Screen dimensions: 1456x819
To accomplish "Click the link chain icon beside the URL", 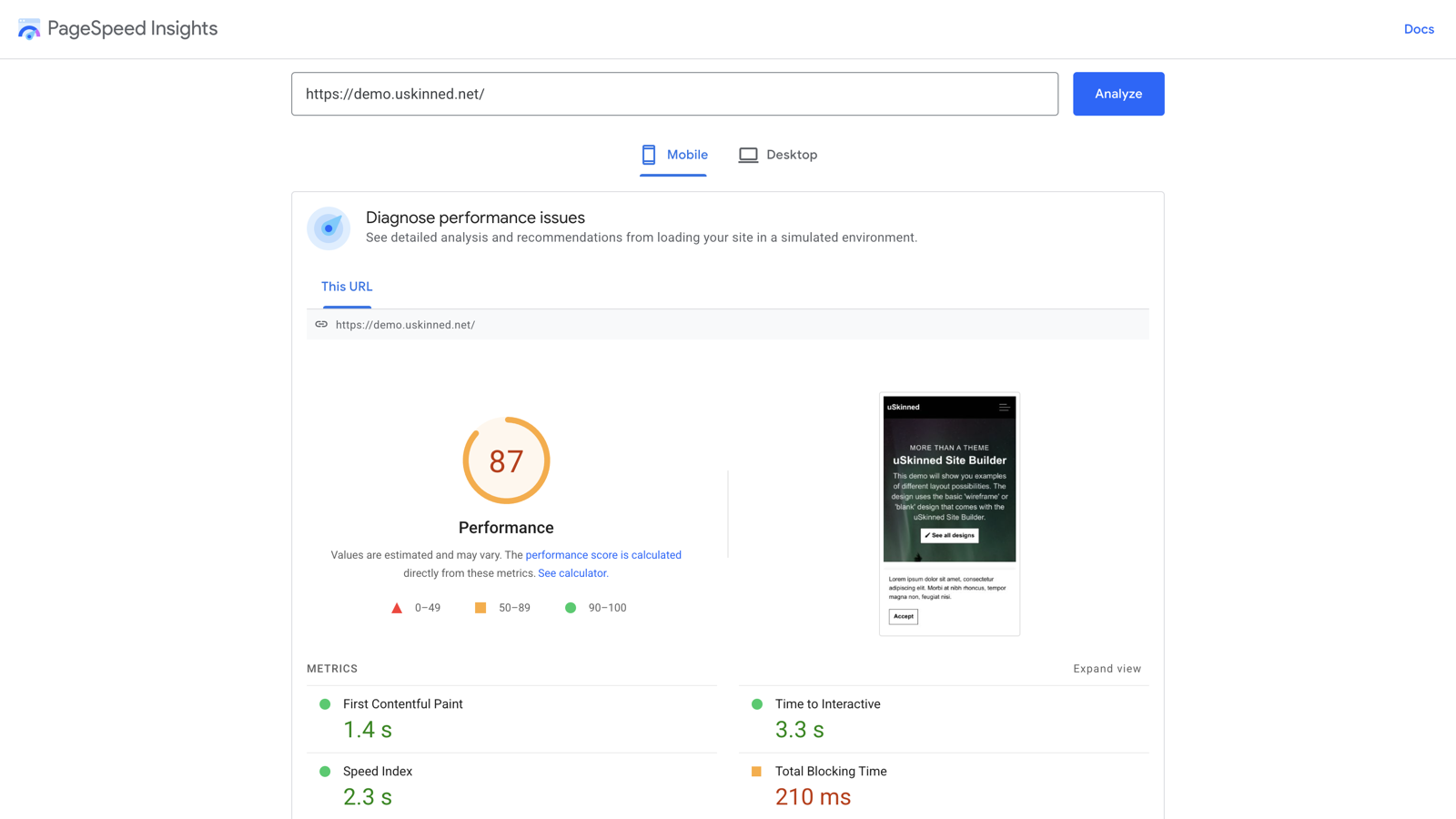I will click(x=321, y=324).
